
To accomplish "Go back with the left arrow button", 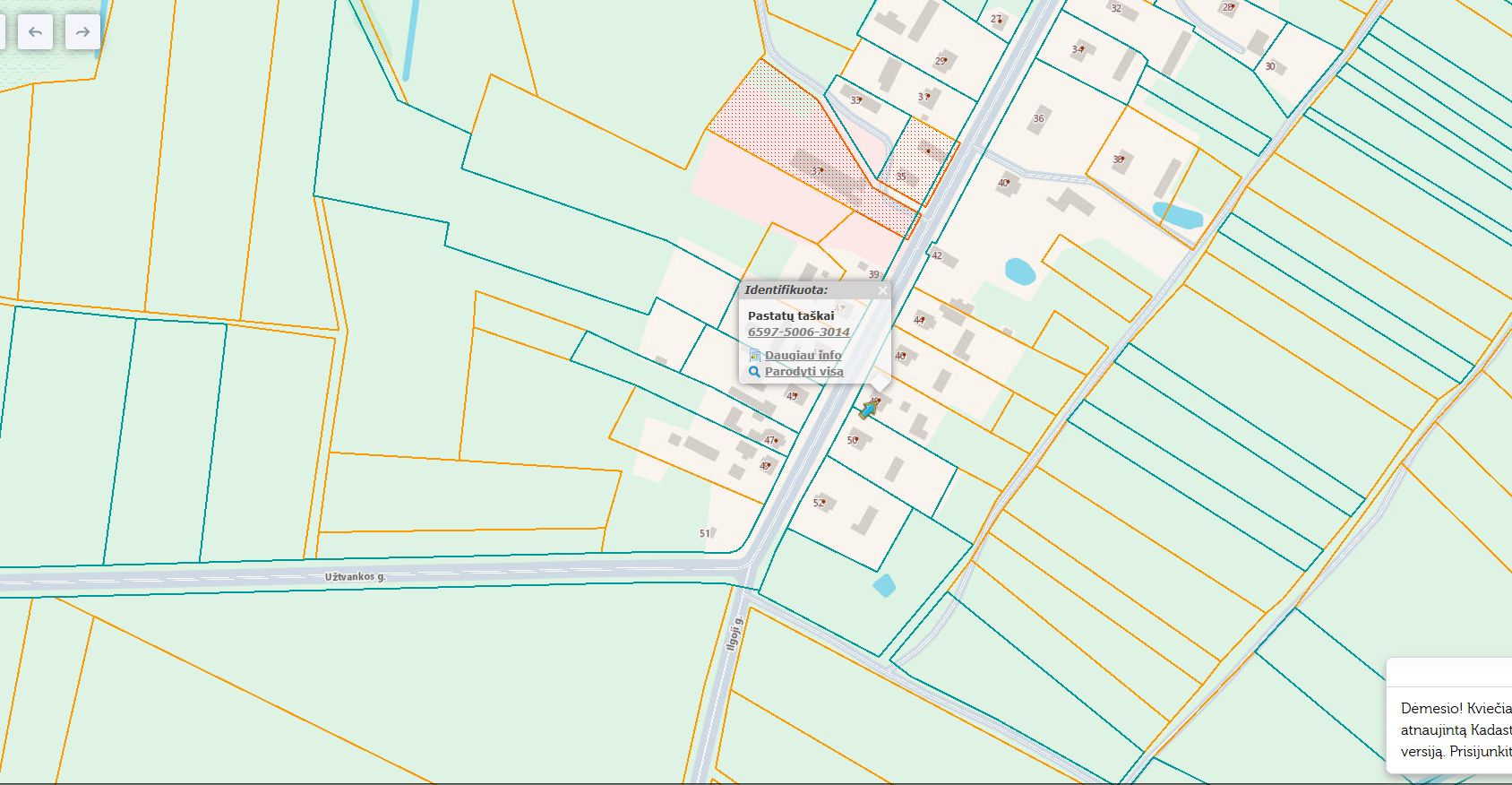I will point(35,32).
